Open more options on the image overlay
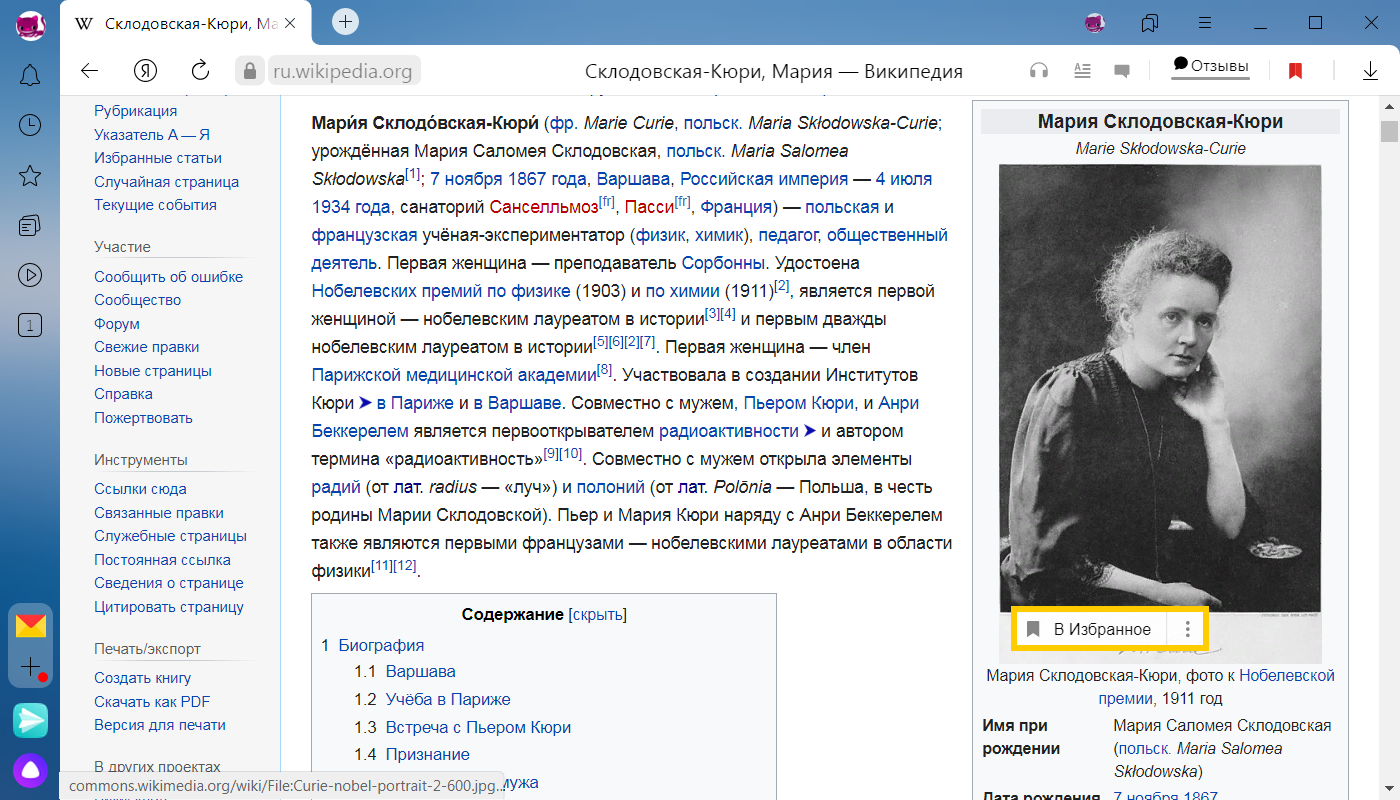 pos(1187,630)
